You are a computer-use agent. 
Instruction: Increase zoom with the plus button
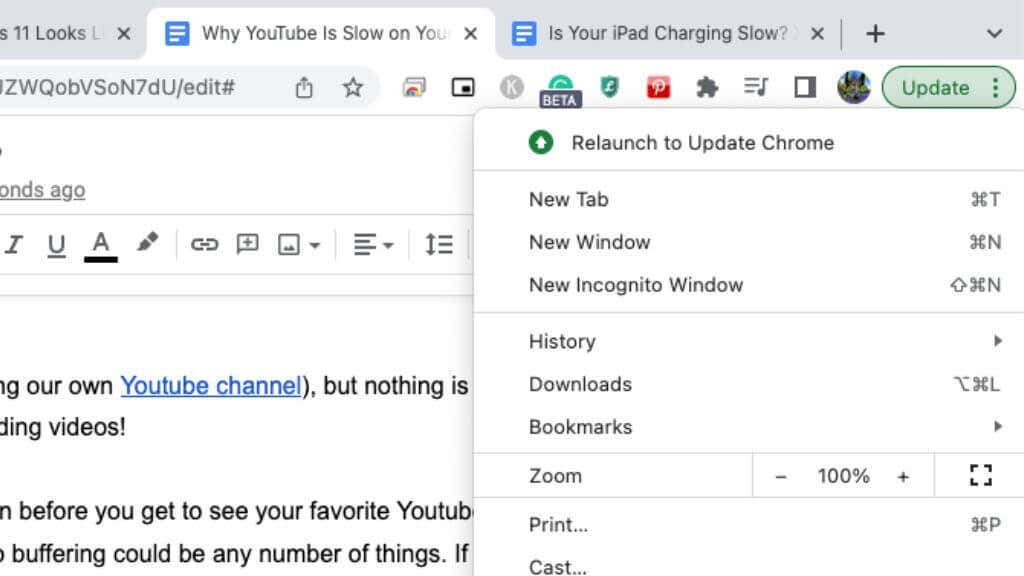903,477
